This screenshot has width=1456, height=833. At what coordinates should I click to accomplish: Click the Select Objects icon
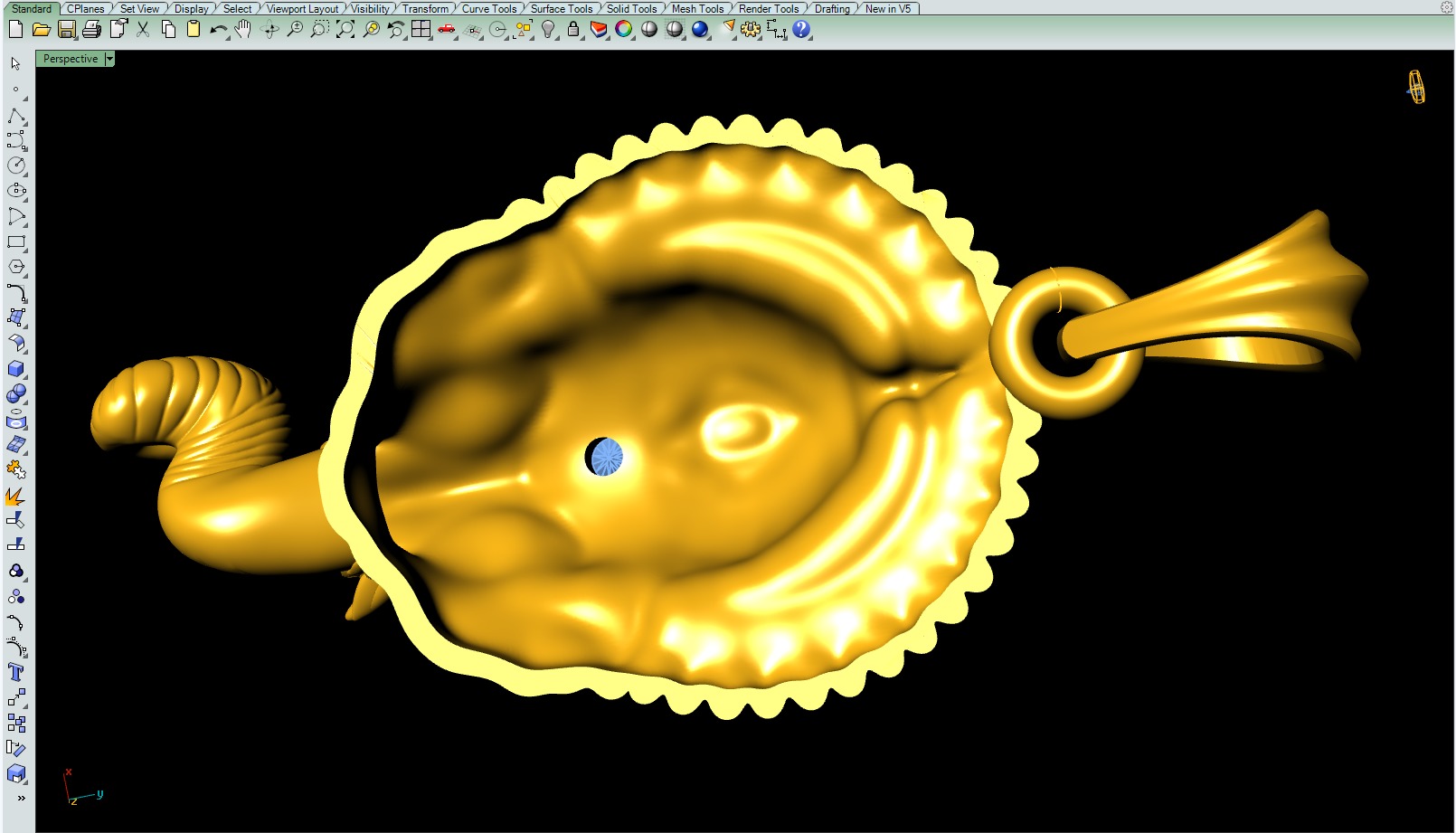coord(523,29)
